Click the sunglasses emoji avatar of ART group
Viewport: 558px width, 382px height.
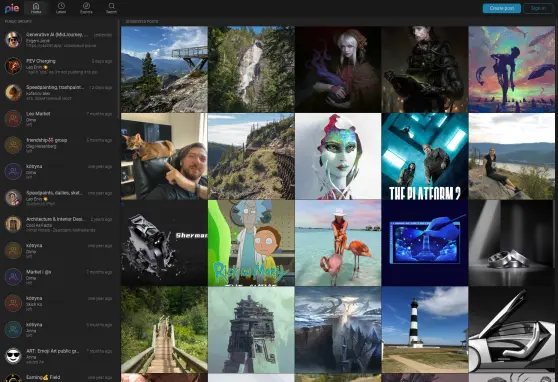tap(13, 356)
